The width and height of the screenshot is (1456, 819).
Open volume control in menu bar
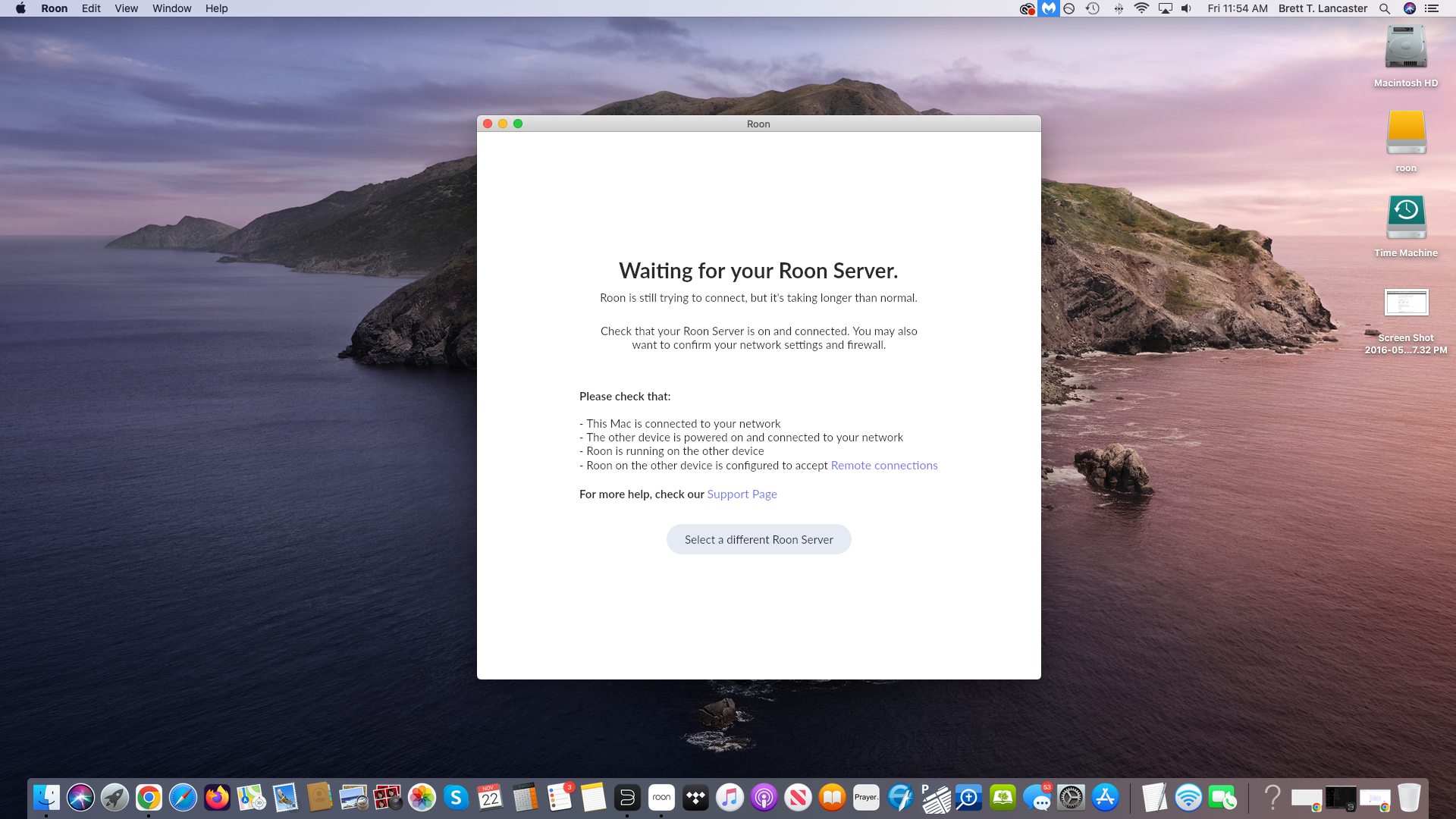tap(1187, 8)
